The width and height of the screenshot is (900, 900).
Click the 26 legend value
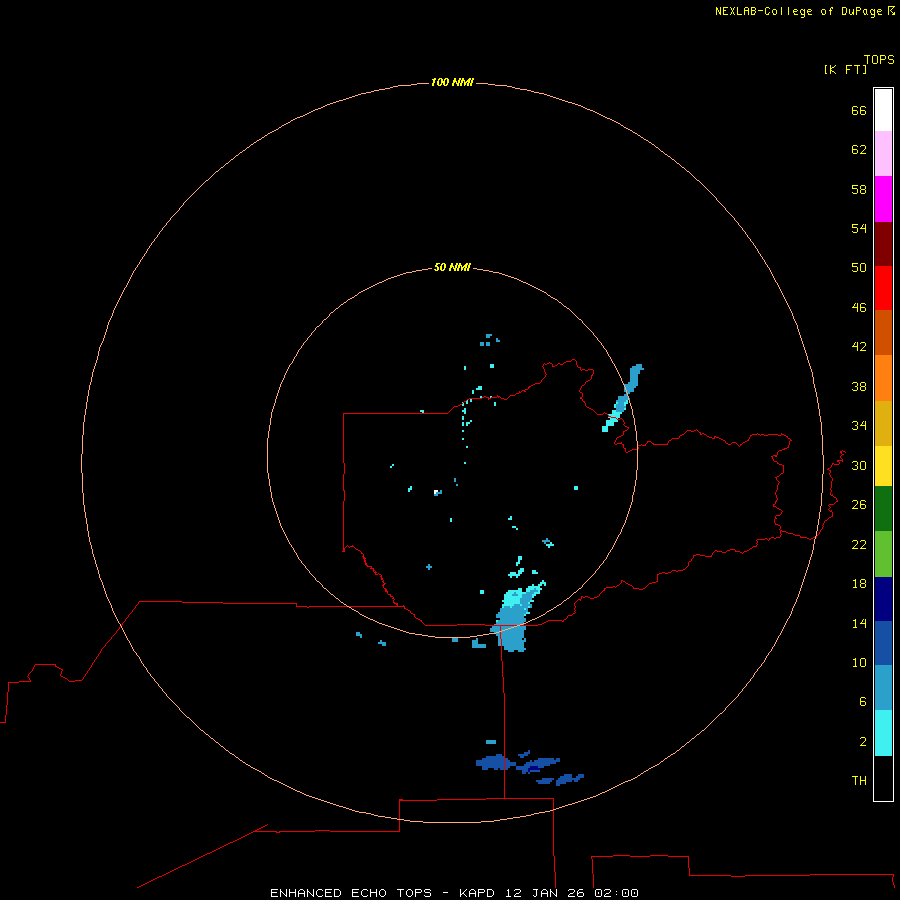[859, 505]
